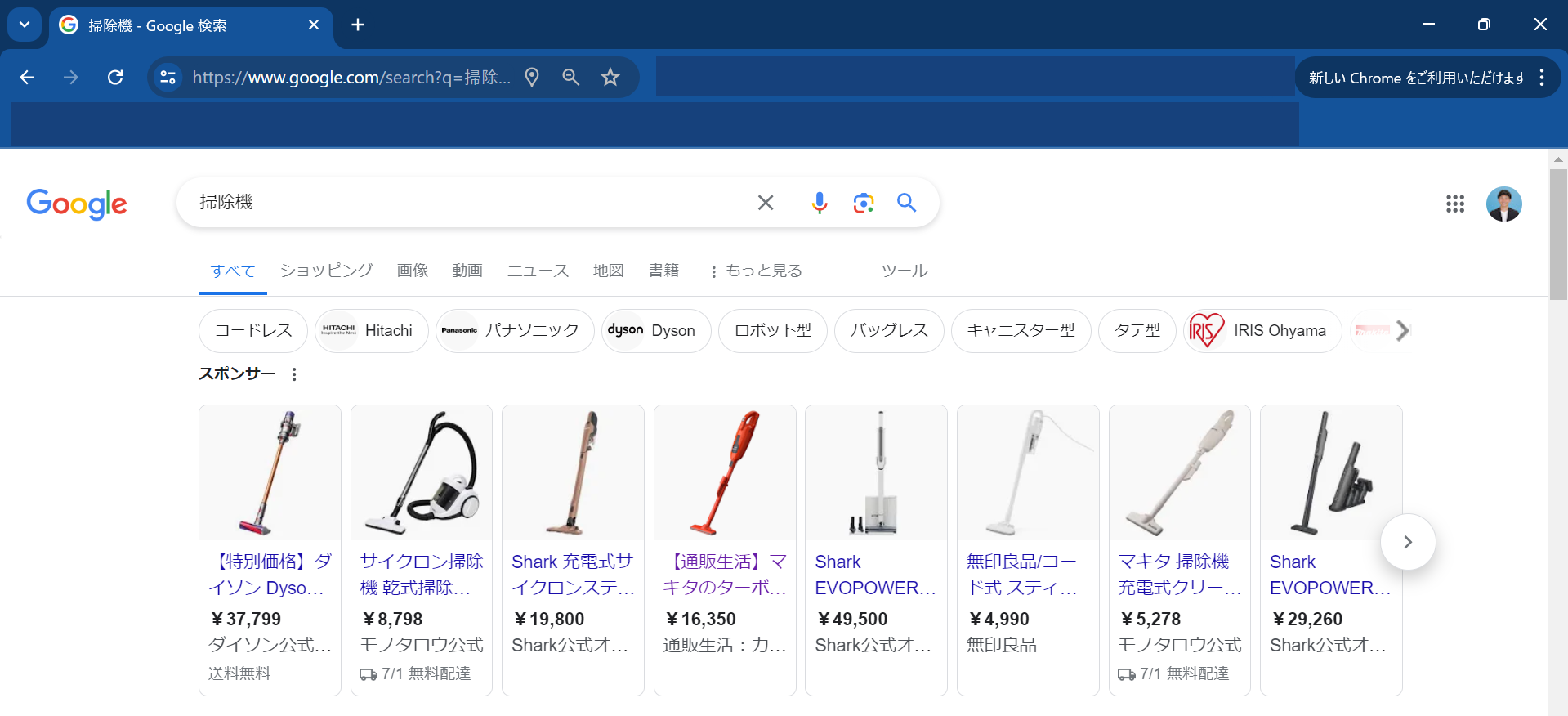Open the zoom magnifier icon in address bar

[x=571, y=77]
